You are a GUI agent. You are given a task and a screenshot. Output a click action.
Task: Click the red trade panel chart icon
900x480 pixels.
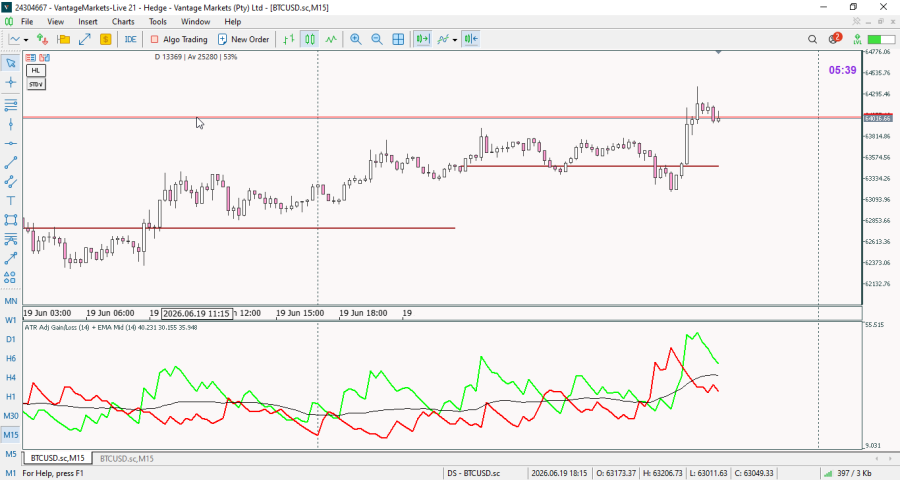coord(30,57)
